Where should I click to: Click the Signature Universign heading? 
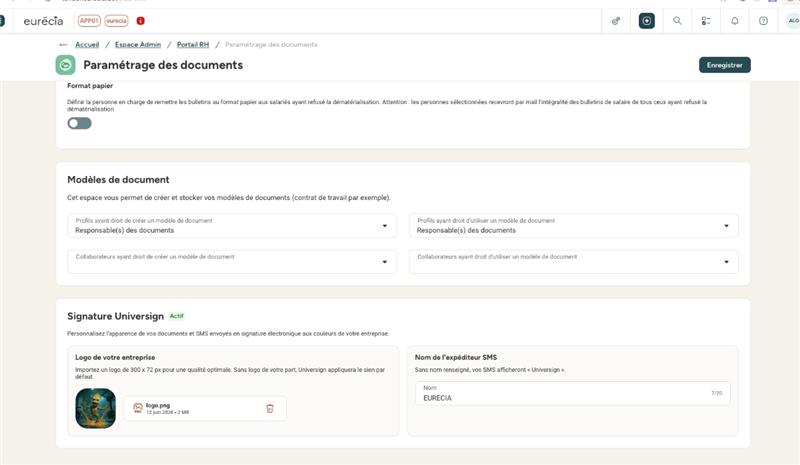115,316
